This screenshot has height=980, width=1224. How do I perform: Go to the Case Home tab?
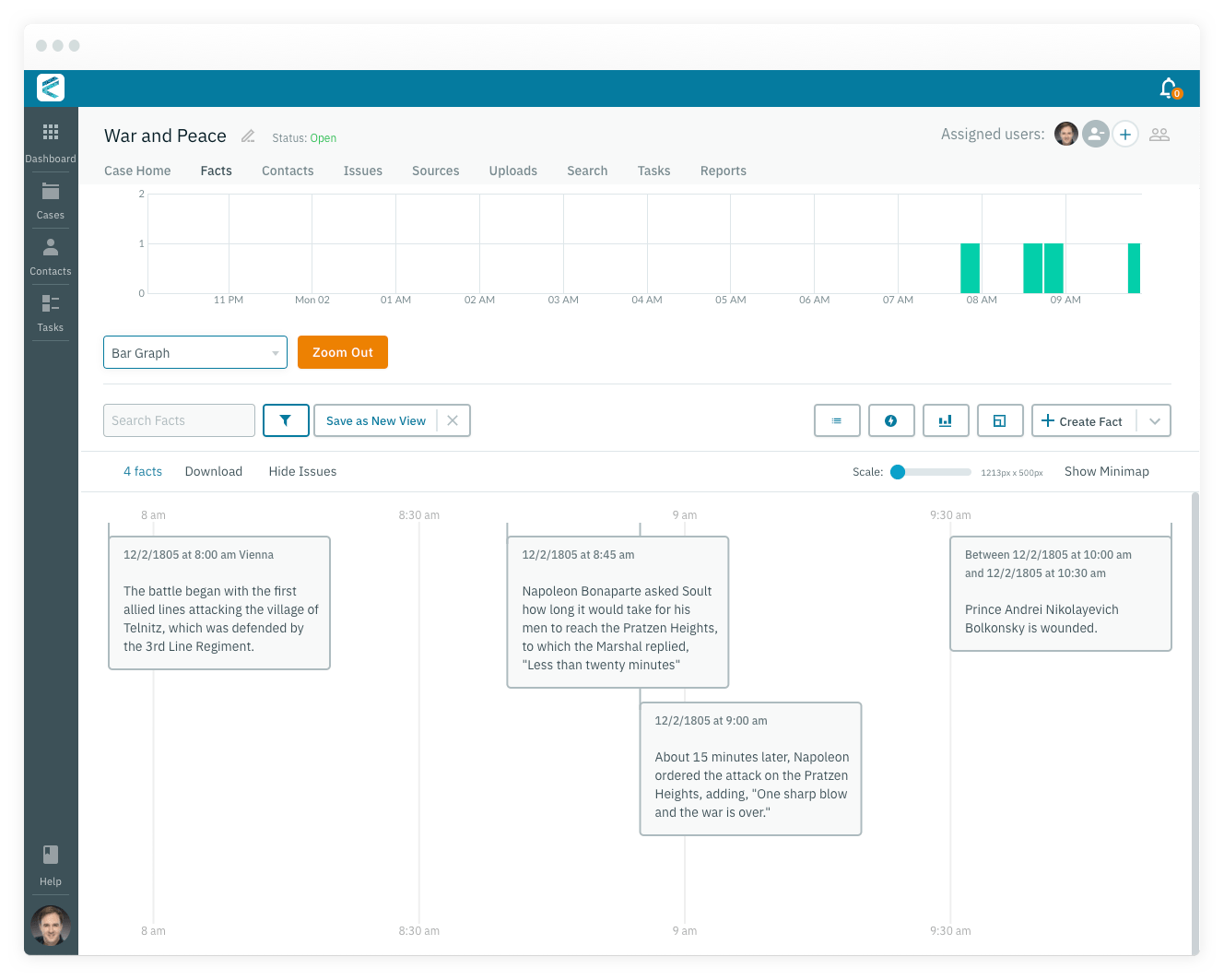[x=137, y=171]
